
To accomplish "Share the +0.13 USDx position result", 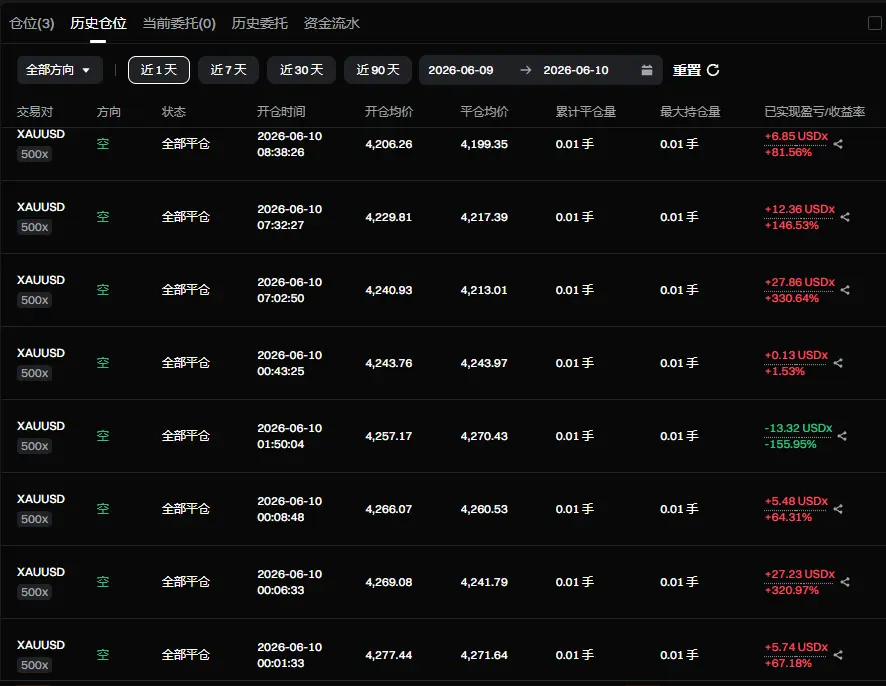I will 838,363.
